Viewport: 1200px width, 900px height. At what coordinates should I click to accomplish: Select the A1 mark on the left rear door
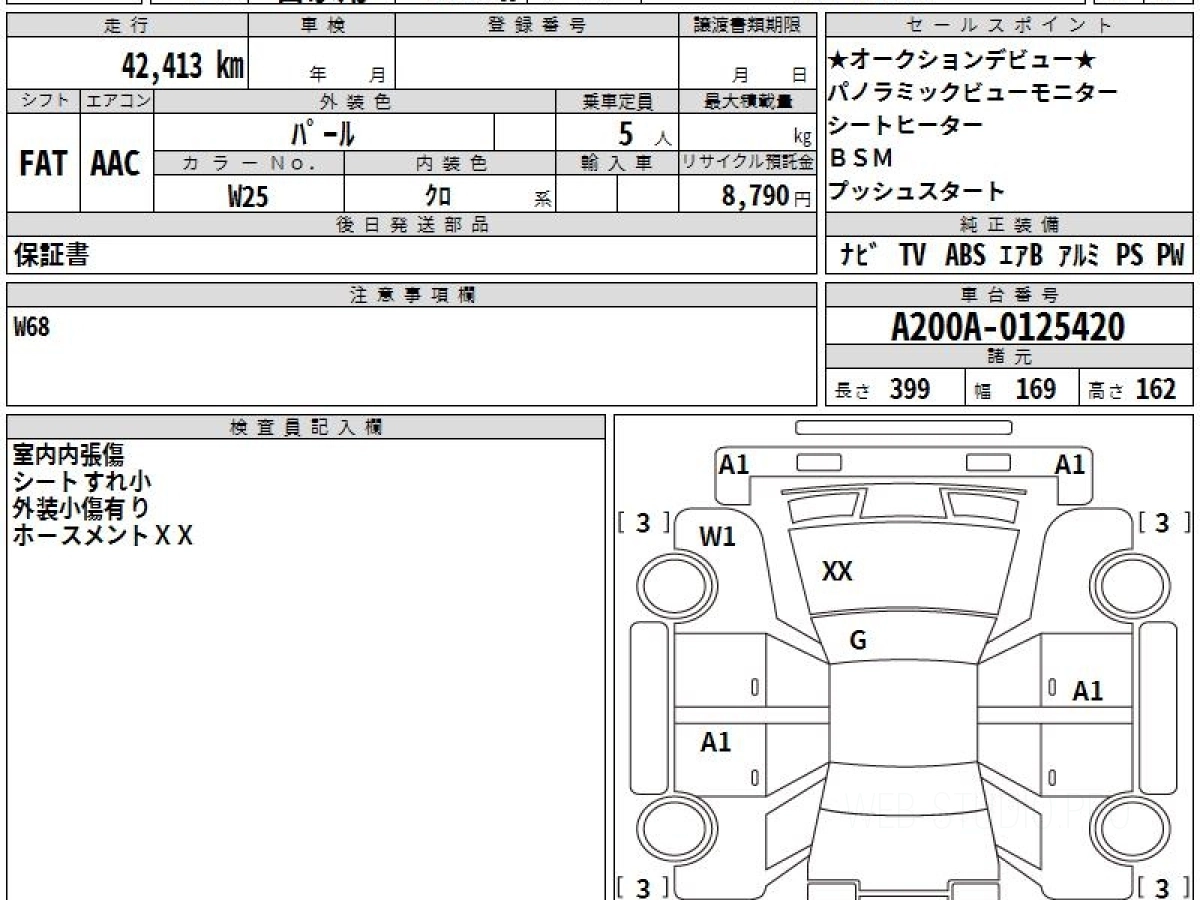click(716, 742)
